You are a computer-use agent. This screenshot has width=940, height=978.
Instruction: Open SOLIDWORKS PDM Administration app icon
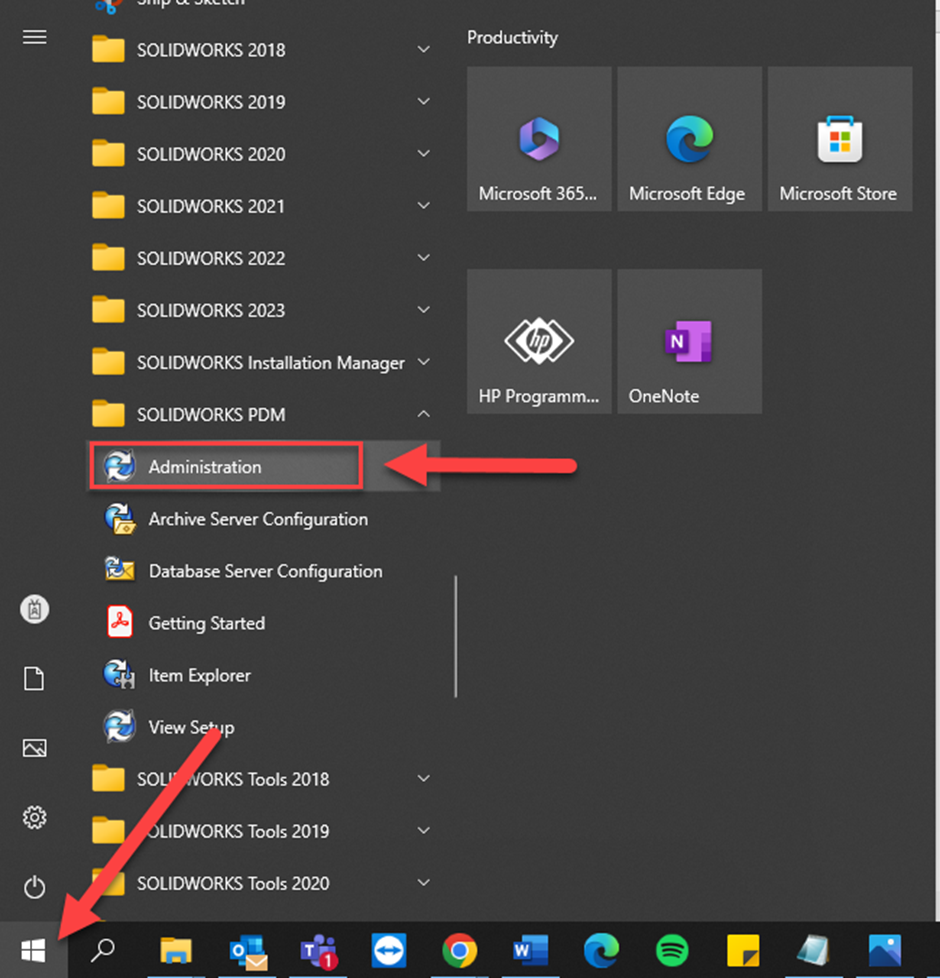(x=119, y=466)
